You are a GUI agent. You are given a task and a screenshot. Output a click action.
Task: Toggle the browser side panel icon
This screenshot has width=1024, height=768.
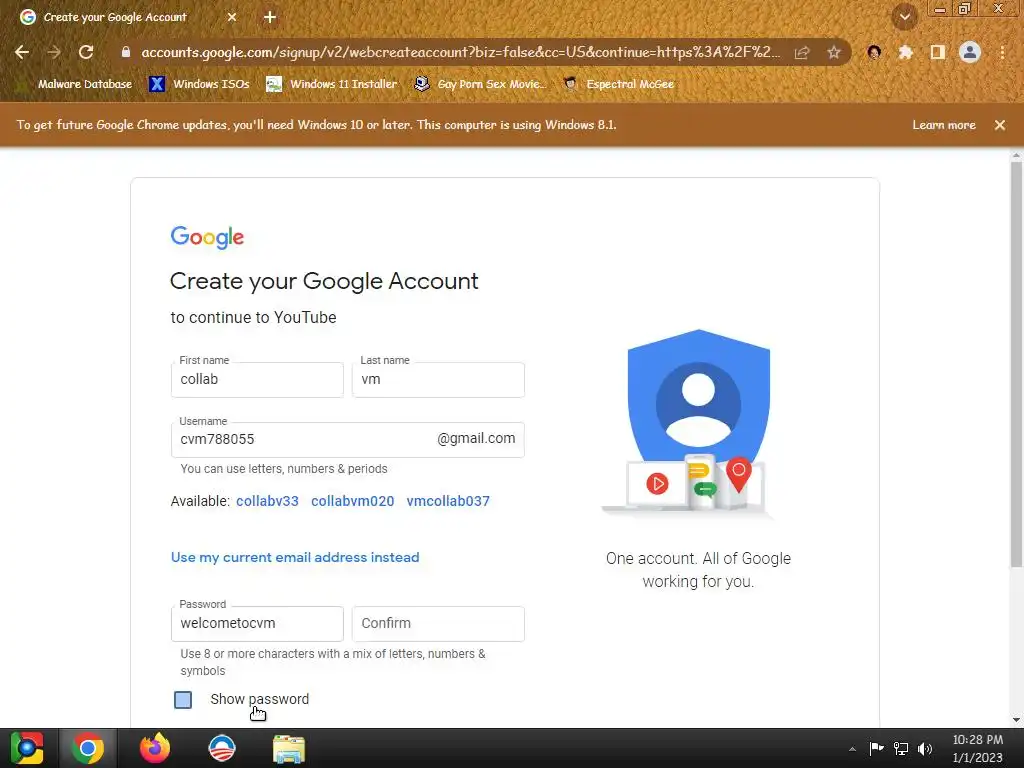(938, 52)
